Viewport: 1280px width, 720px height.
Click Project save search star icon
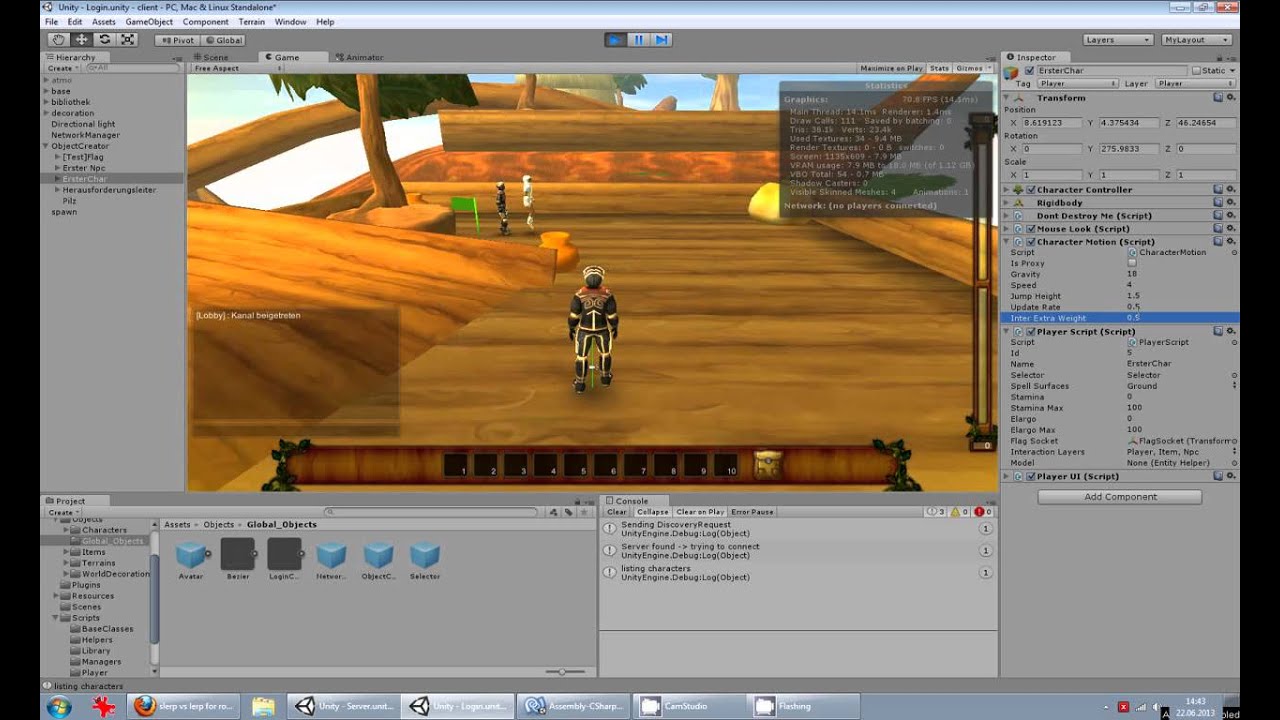pos(584,512)
